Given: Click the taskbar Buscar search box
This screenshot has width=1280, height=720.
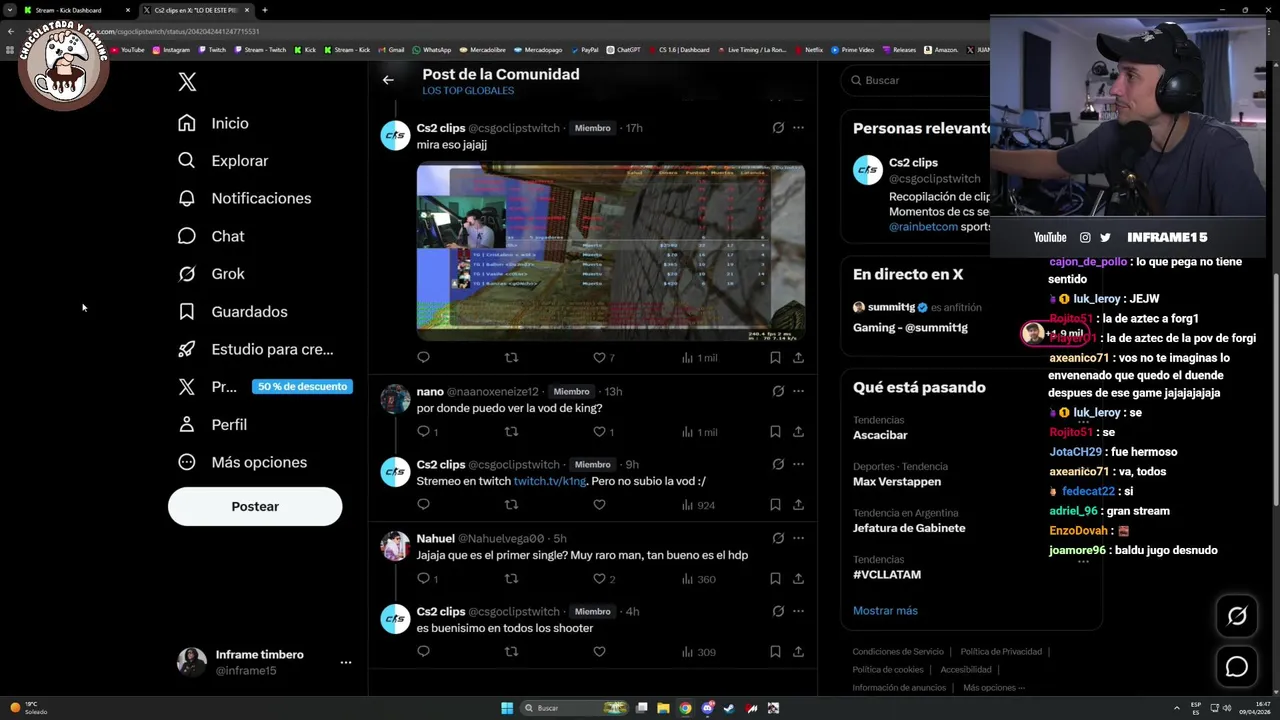Looking at the screenshot, I should (575, 708).
